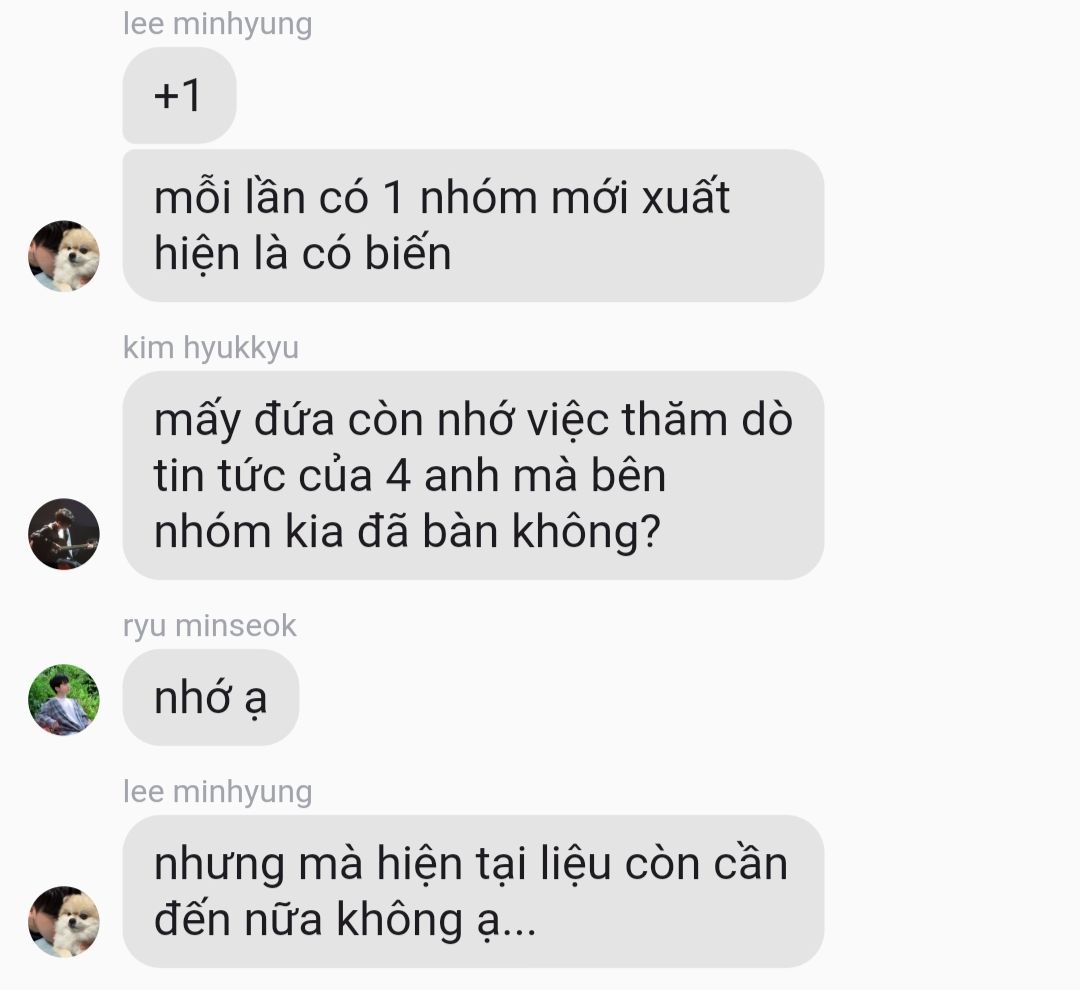This screenshot has height=990, width=1080.
Task: Click the words 'đến nữa' in the last bubble
Action: 238,919
